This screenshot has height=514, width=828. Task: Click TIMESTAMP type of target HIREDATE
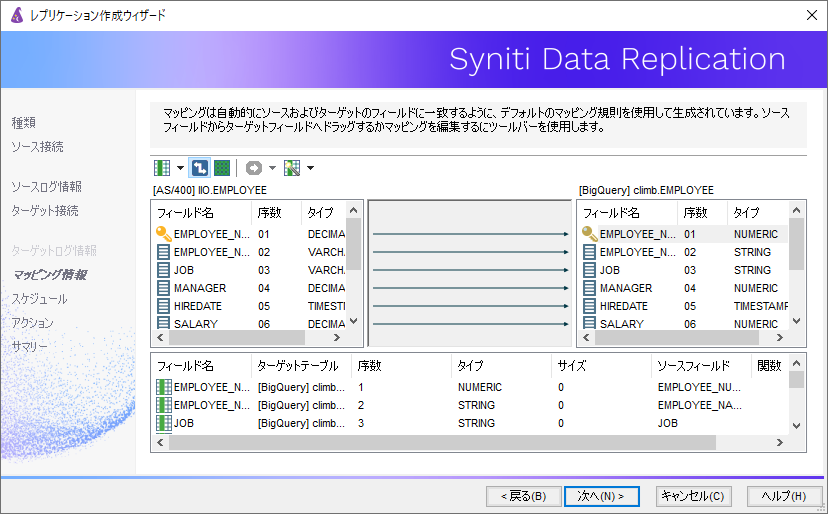(x=761, y=306)
